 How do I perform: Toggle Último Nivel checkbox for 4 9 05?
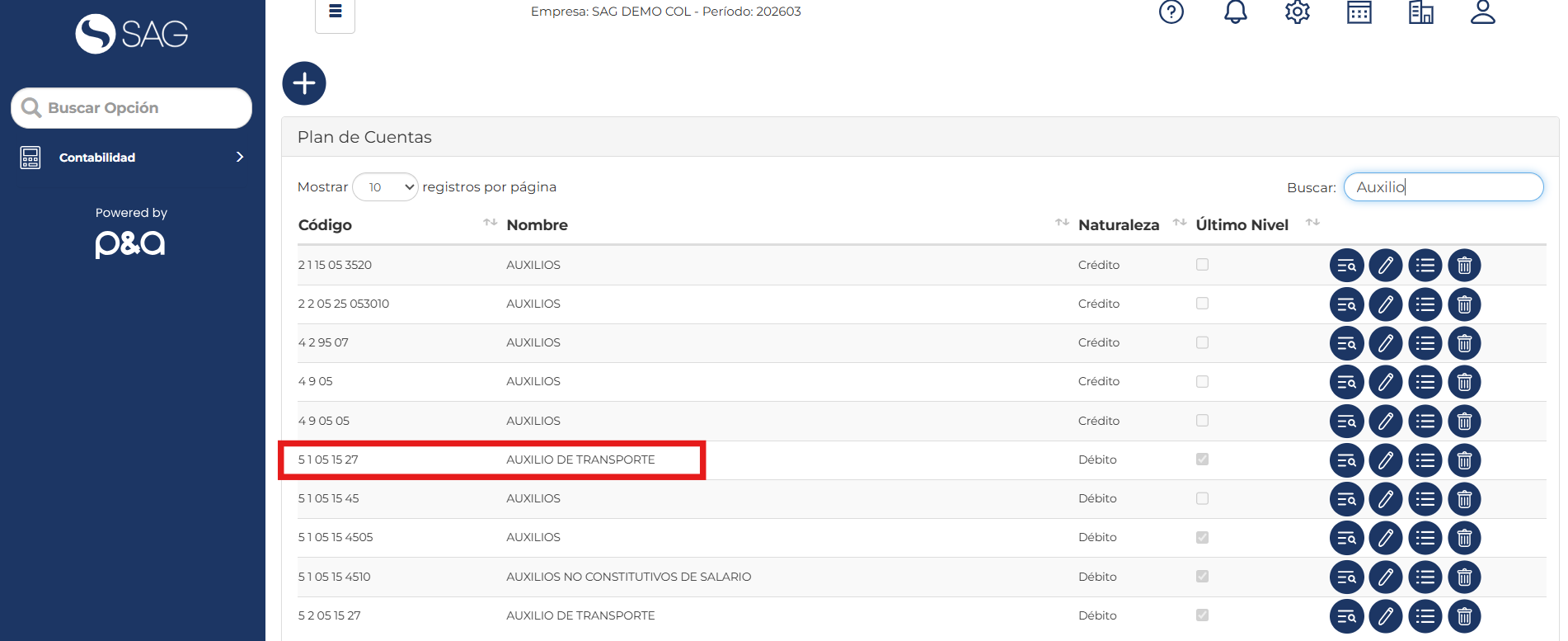tap(1202, 382)
